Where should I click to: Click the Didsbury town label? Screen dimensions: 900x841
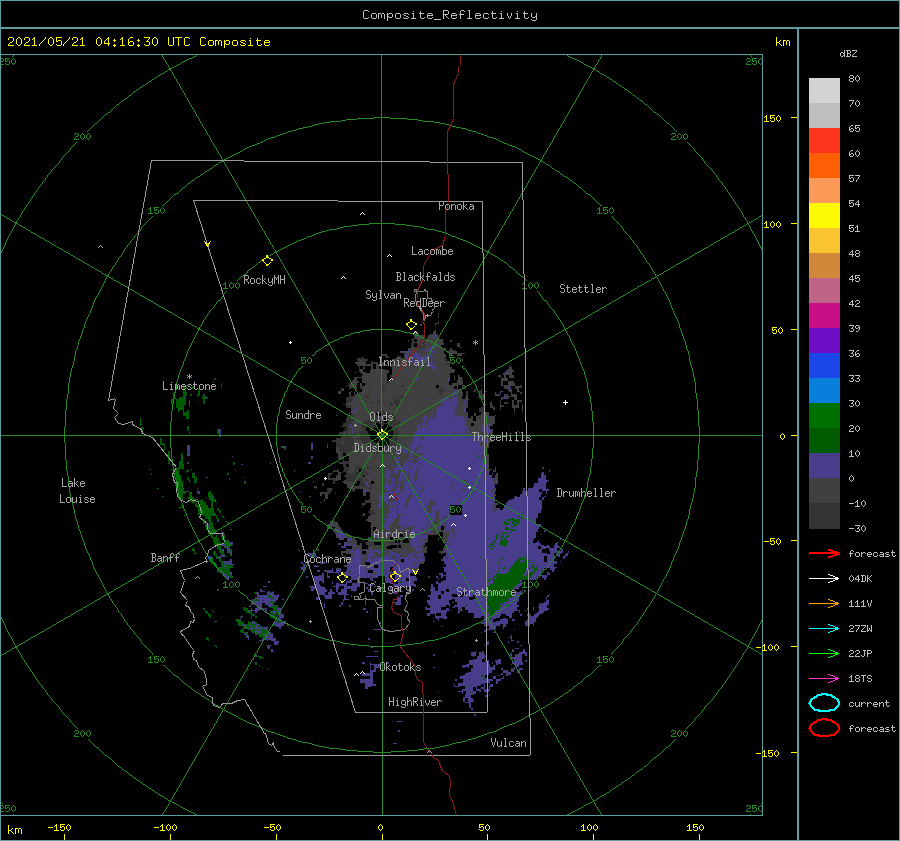(x=377, y=448)
